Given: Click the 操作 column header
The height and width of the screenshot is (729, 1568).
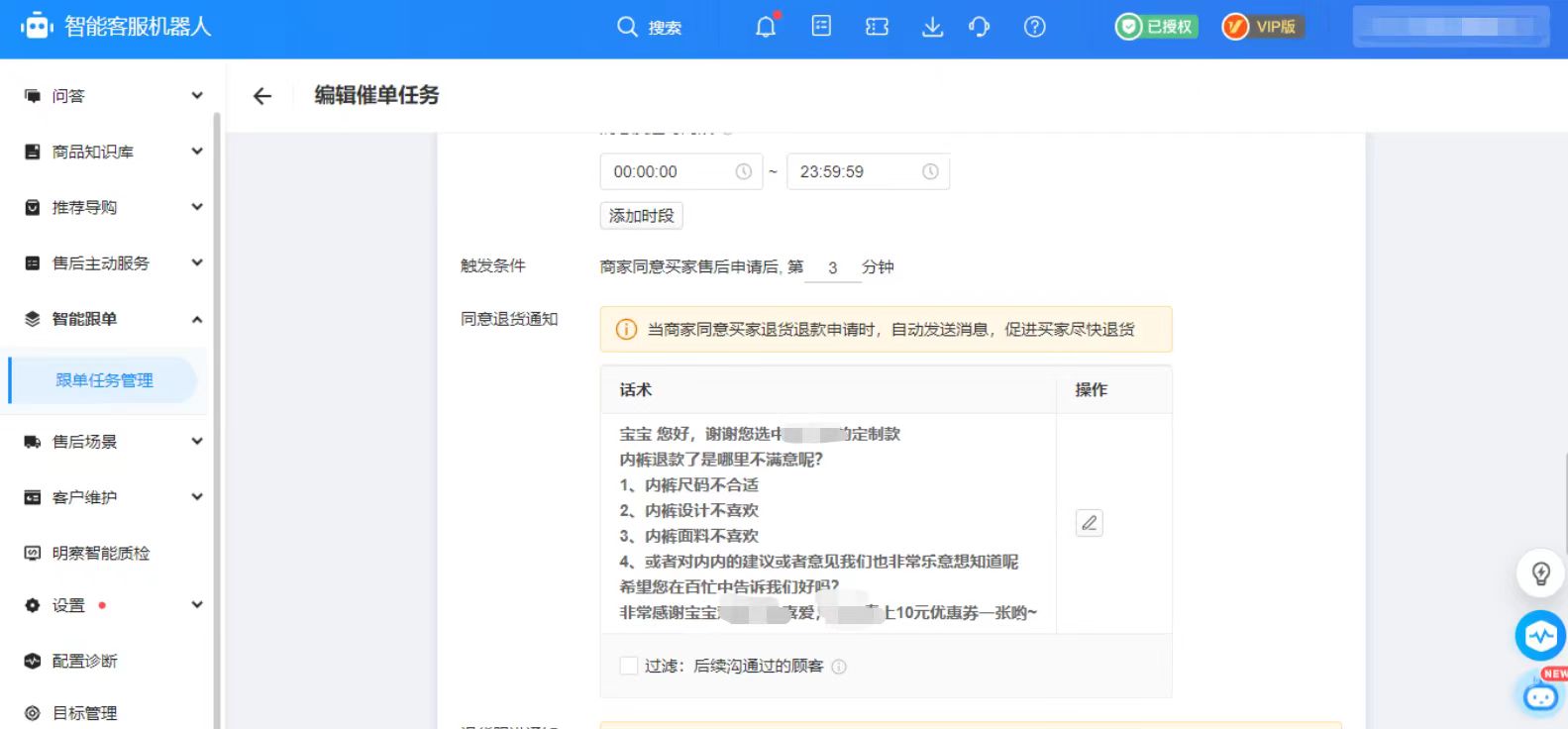Looking at the screenshot, I should point(1091,390).
